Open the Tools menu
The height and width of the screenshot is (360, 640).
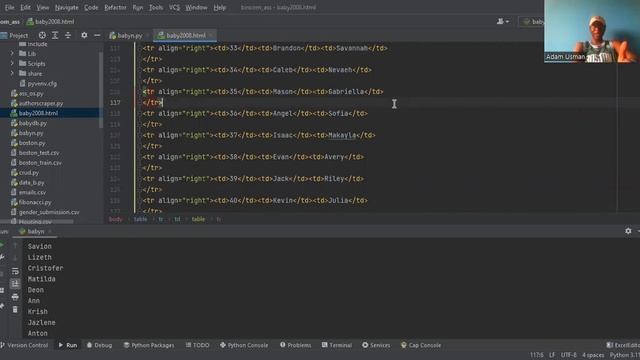tap(156, 7)
